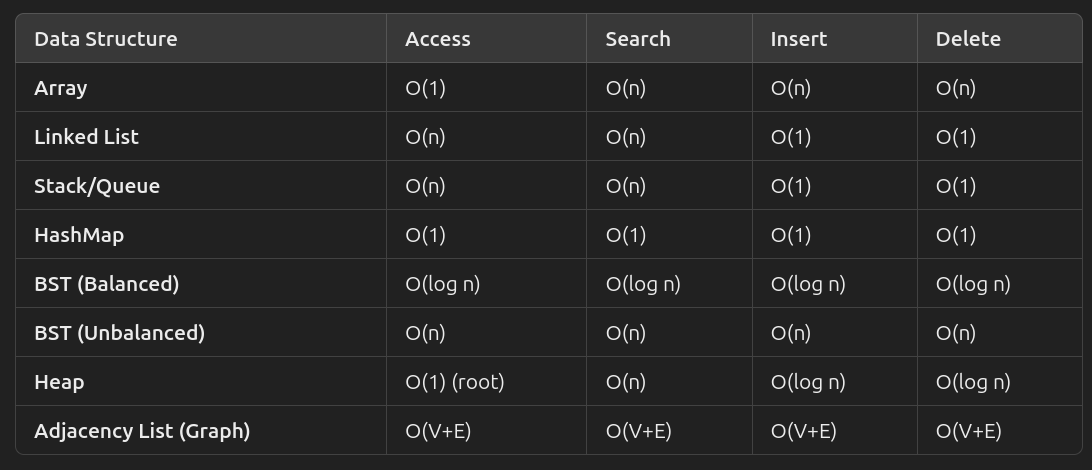The image size is (1092, 470).
Task: Click the Heap row label
Action: pyautogui.click(x=59, y=382)
